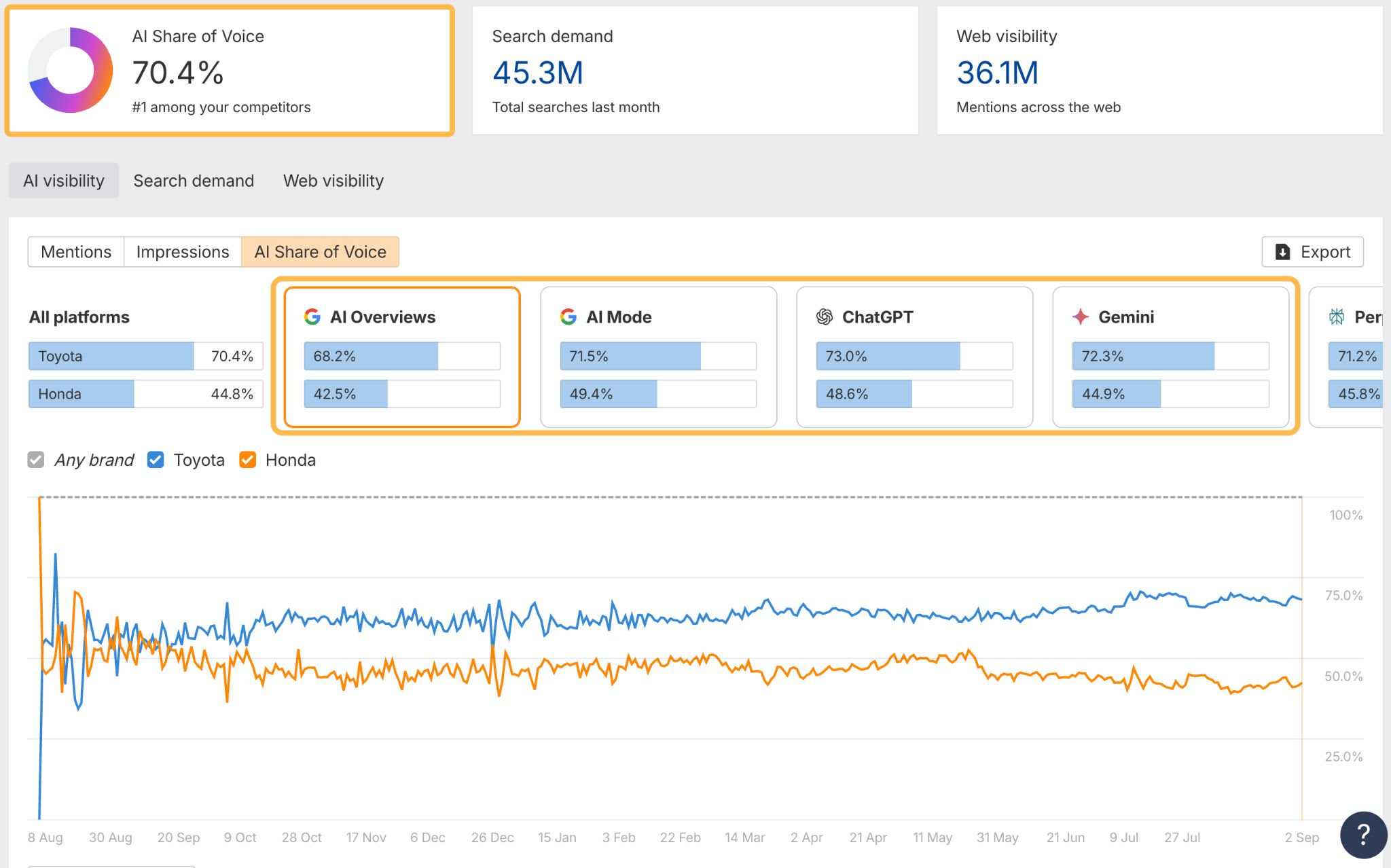This screenshot has width=1391, height=868.
Task: Click the download icon in the Export button
Action: (1282, 252)
